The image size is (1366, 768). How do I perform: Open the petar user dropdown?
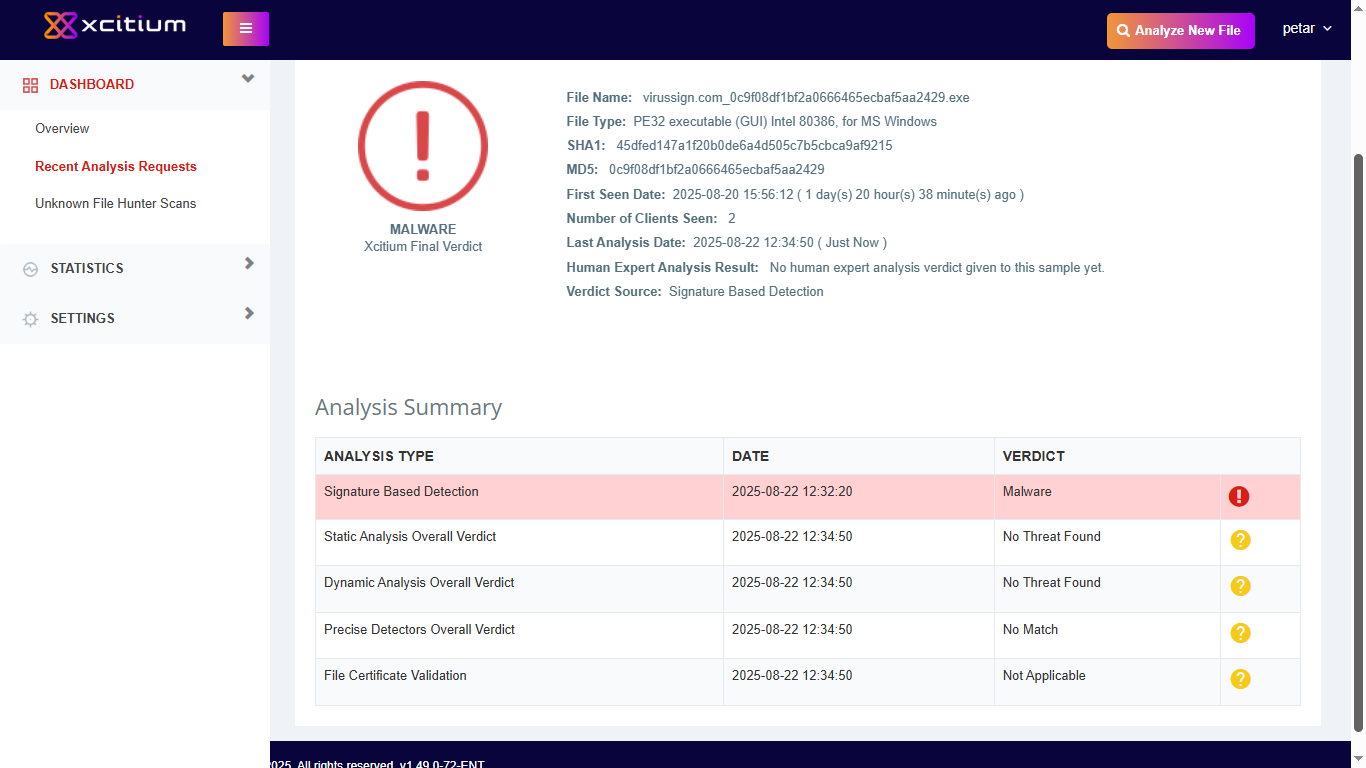[1307, 29]
